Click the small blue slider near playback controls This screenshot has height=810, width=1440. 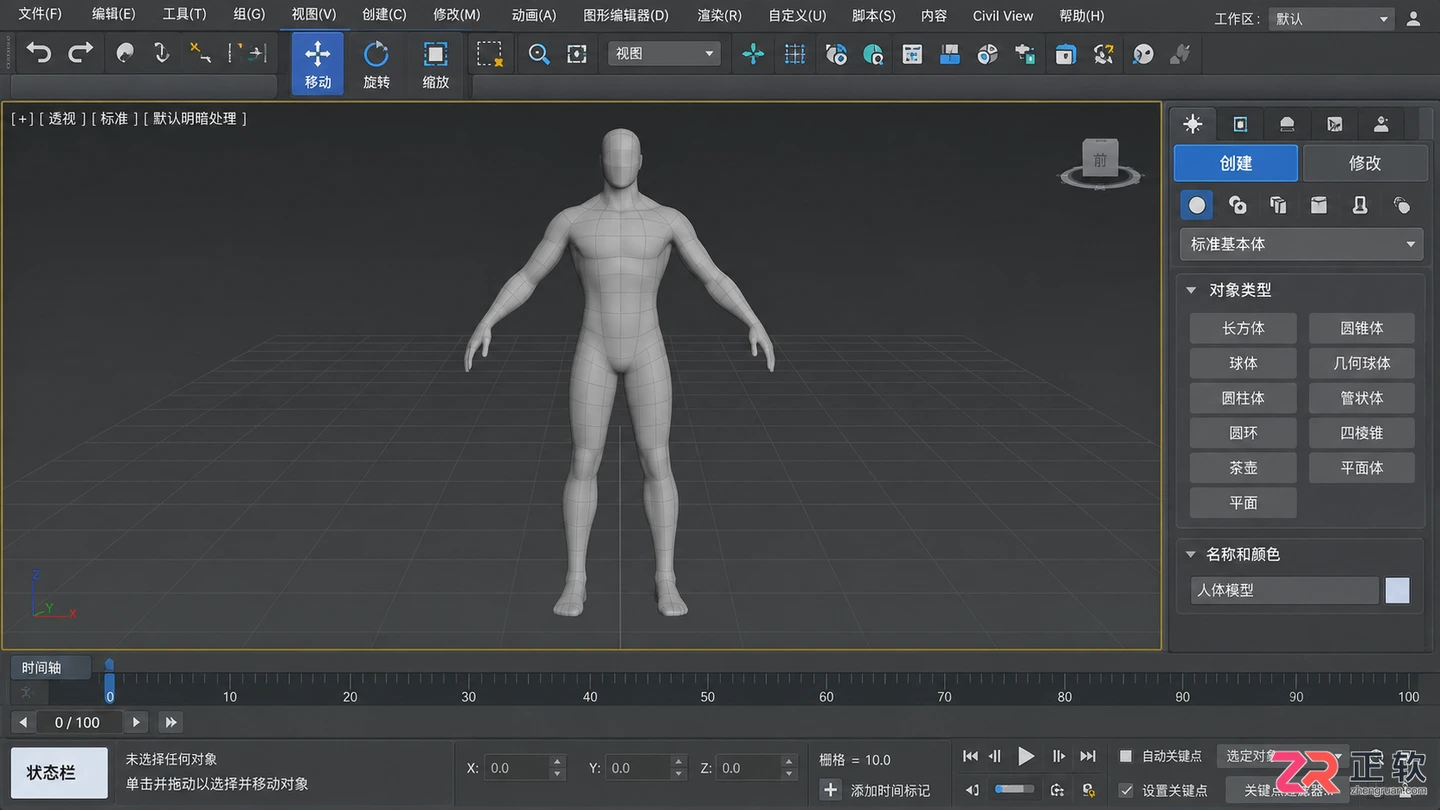click(x=1014, y=790)
